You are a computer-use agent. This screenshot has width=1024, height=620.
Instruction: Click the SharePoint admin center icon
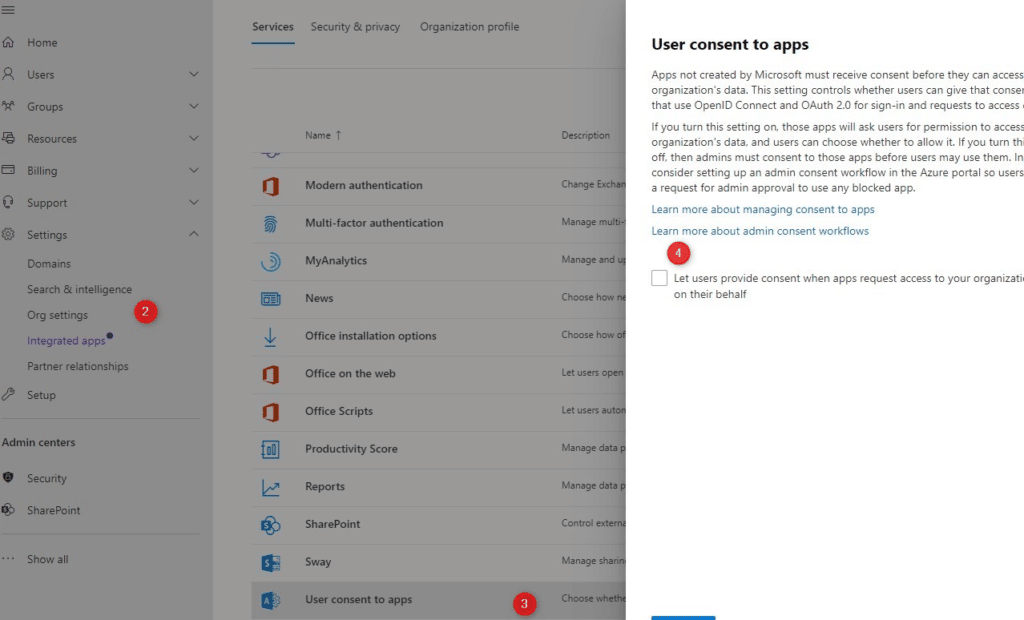click(x=8, y=510)
